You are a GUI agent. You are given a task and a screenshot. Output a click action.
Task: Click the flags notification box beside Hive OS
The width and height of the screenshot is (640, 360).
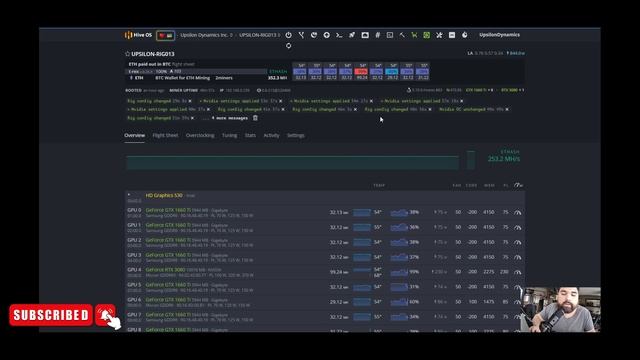(165, 36)
